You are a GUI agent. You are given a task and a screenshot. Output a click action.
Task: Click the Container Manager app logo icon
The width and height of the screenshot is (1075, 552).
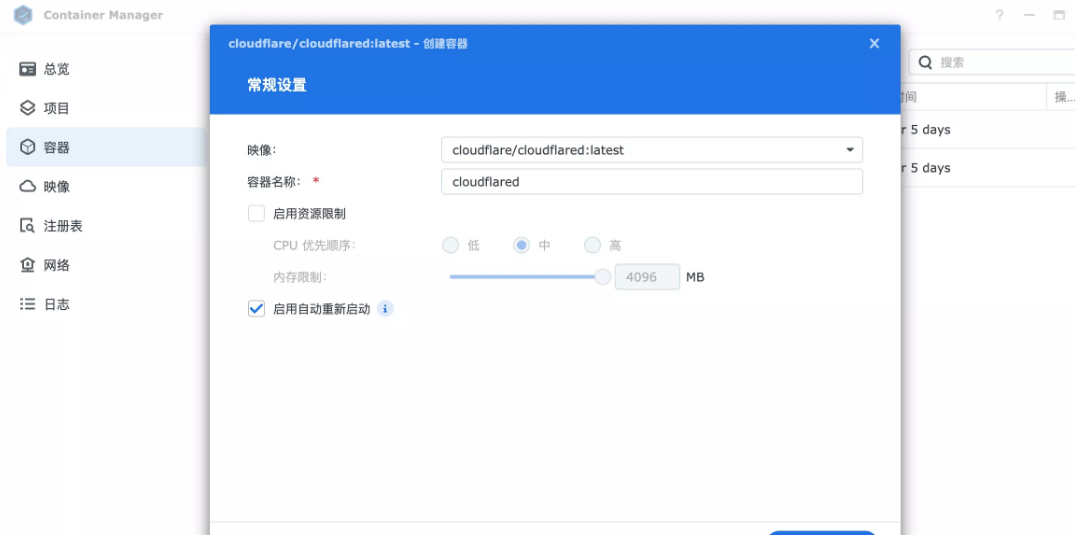click(x=23, y=15)
